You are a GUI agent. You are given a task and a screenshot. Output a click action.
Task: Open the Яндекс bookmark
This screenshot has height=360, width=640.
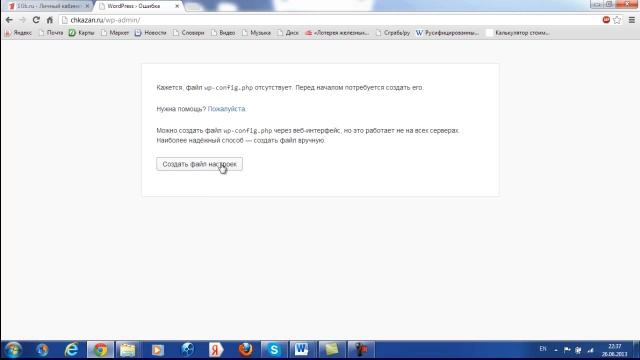(x=18, y=33)
